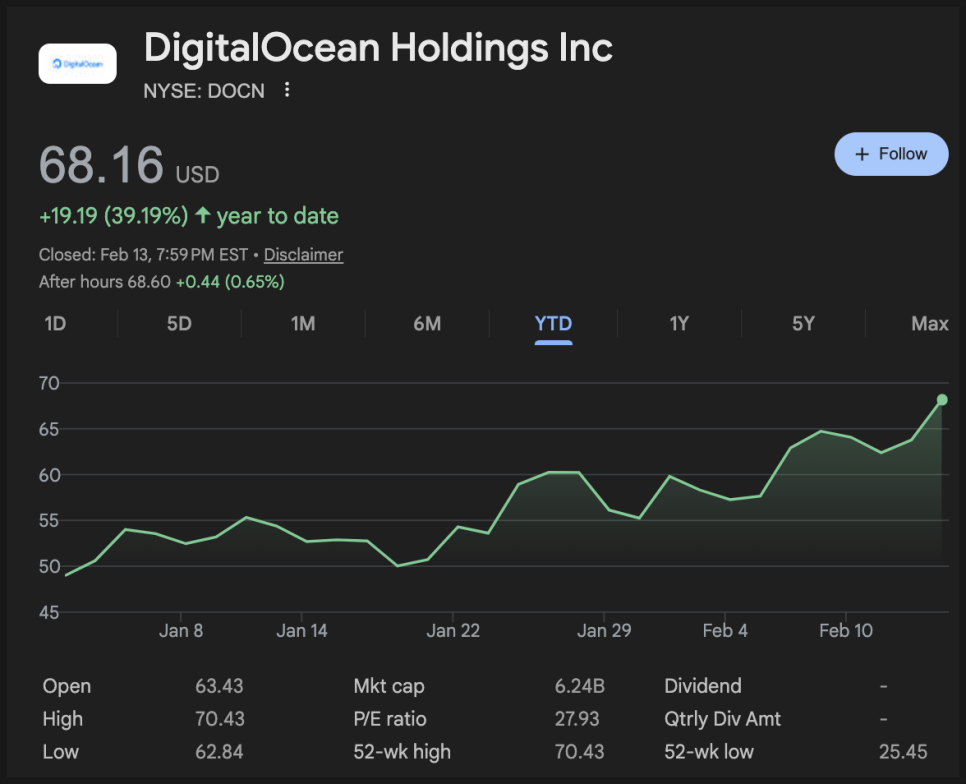Image resolution: width=966 pixels, height=784 pixels.
Task: View the 1Y chart range
Action: click(679, 324)
